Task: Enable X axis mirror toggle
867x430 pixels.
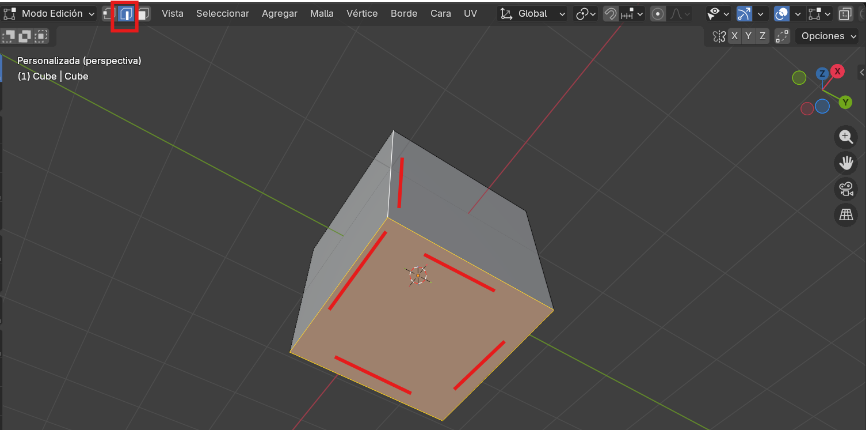Action: click(735, 36)
